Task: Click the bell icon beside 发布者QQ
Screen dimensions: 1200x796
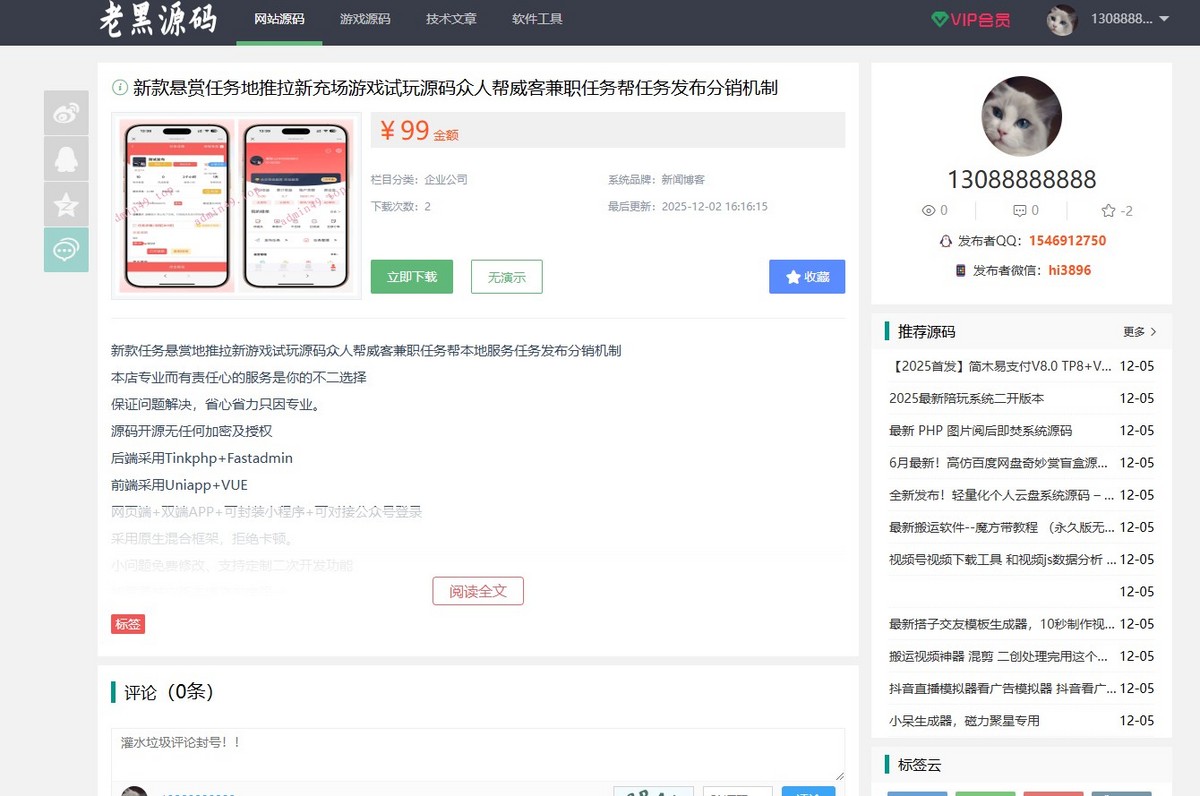Action: (x=945, y=241)
